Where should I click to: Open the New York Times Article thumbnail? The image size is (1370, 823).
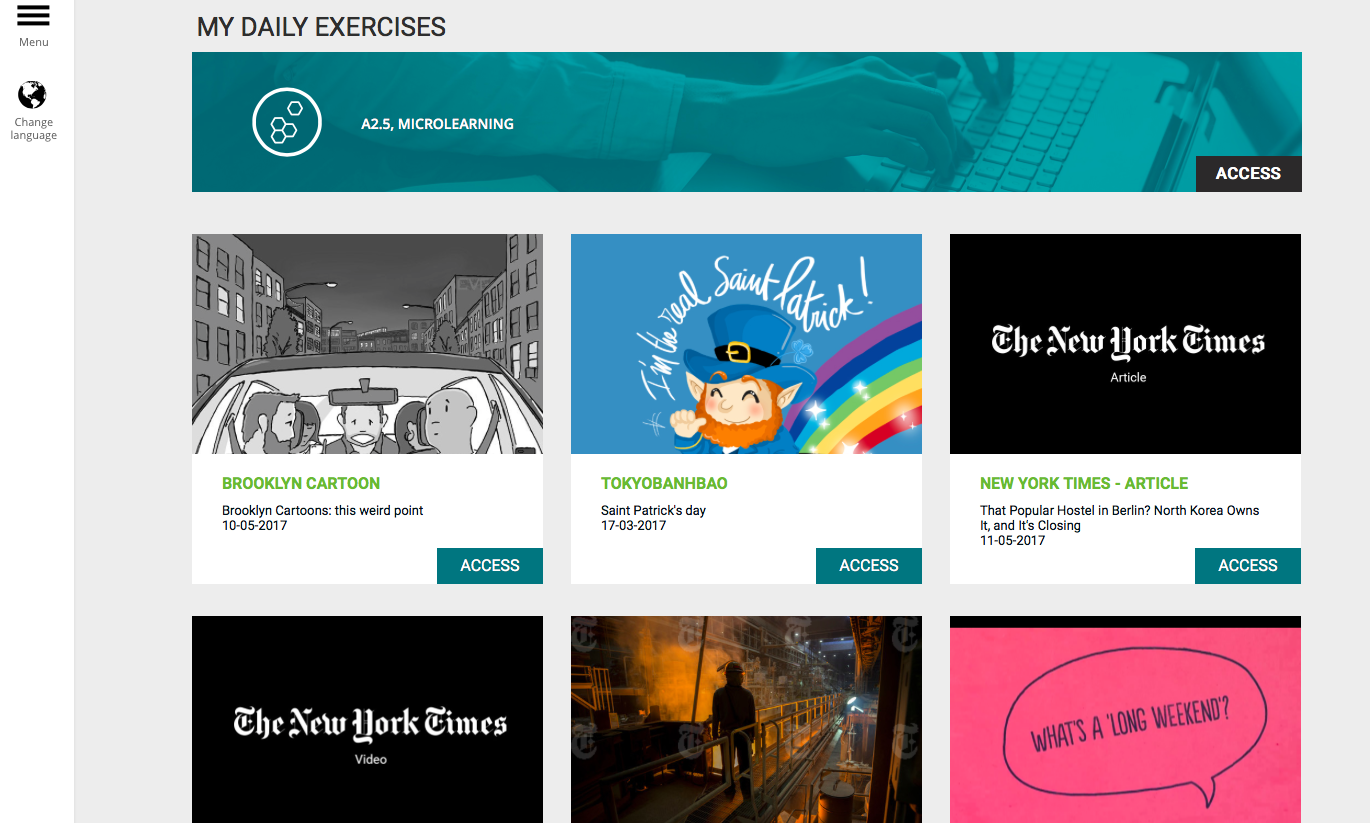point(1125,344)
